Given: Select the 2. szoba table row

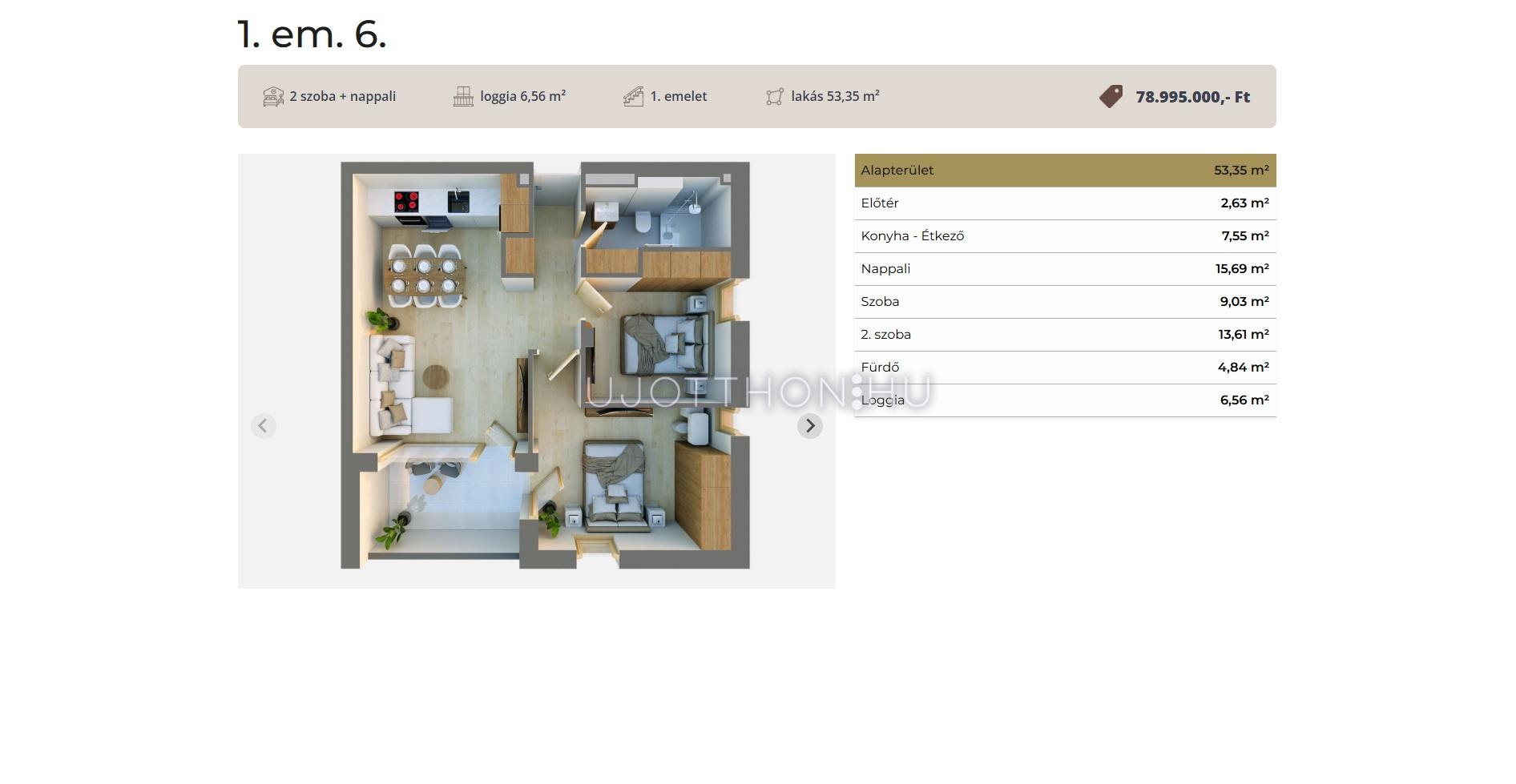Looking at the screenshot, I should (1064, 335).
